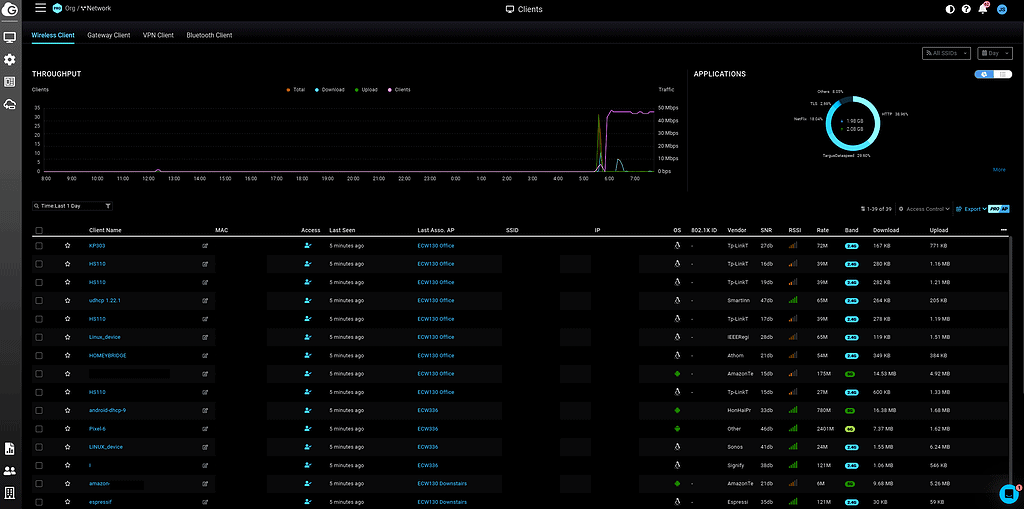Screen dimensions: 1024x509
Task: Click the settings gear in left sidebar
Action: (10, 60)
